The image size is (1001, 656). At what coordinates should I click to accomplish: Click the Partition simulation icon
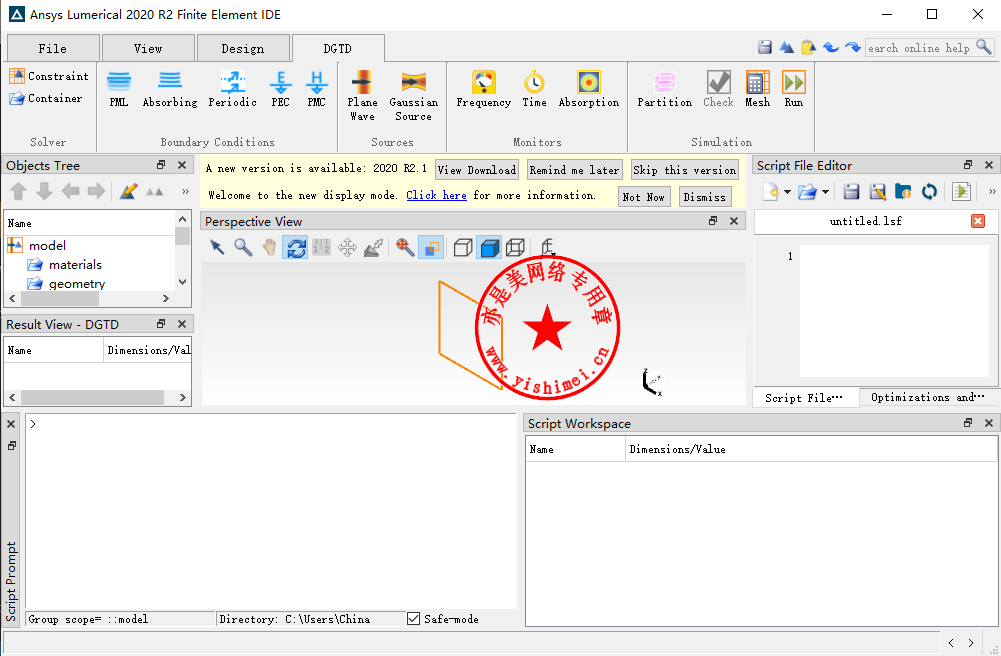coord(665,89)
